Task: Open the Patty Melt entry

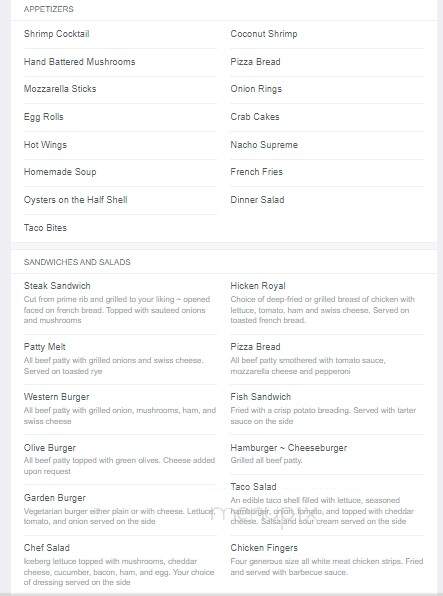Action: 44,347
